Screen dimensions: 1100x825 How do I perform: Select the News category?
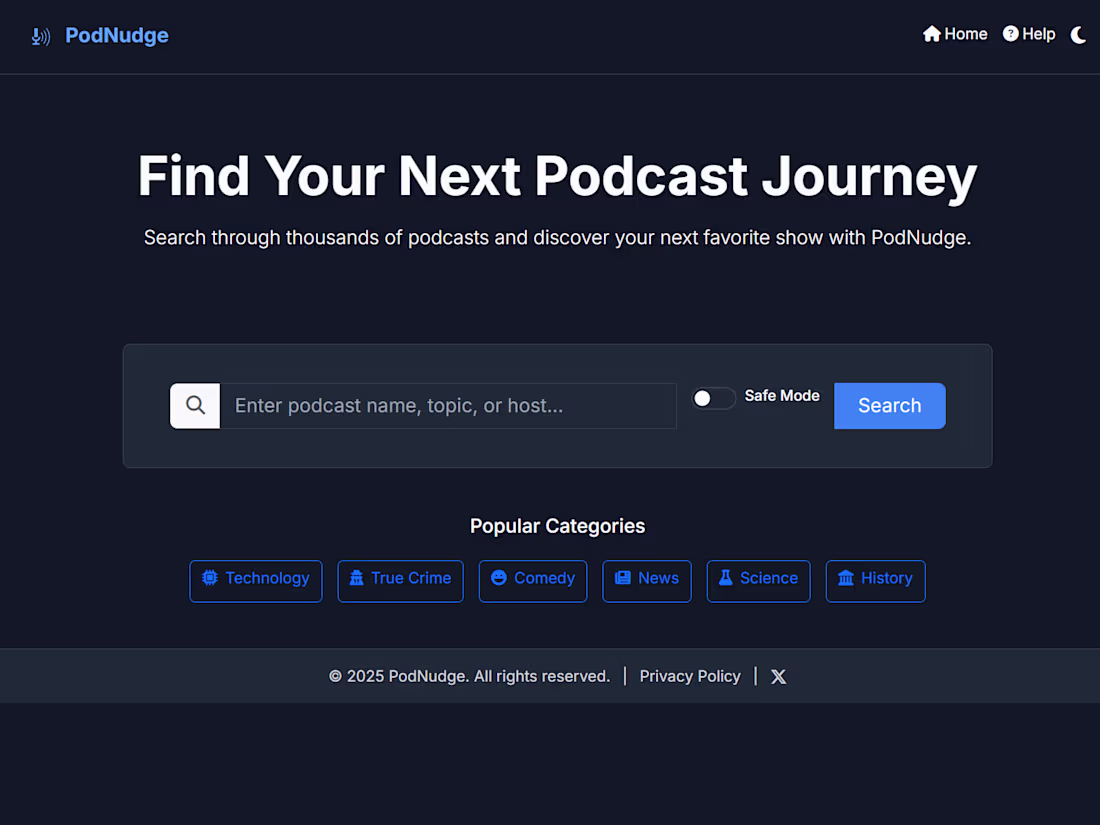click(x=646, y=578)
